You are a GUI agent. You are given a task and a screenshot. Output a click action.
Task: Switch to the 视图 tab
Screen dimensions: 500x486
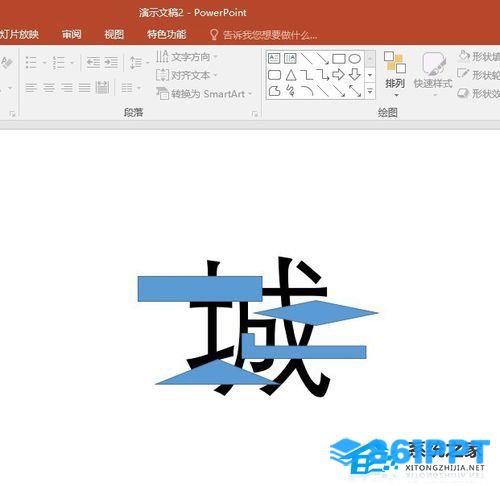[x=114, y=34]
